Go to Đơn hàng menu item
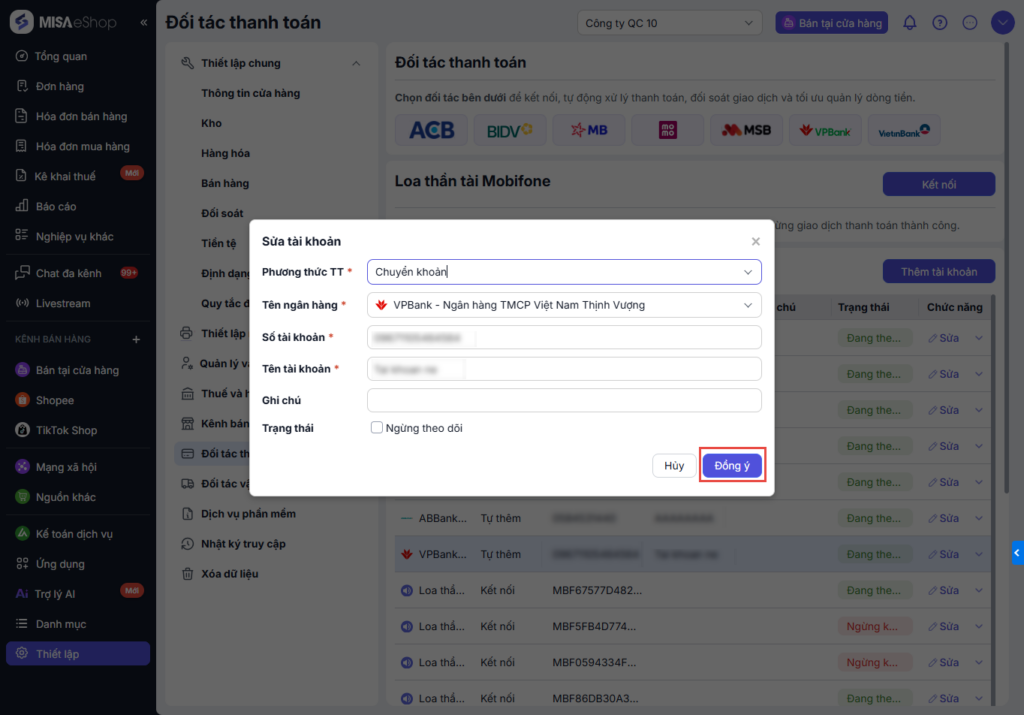Screen dimensions: 1024x715 tap(59, 86)
